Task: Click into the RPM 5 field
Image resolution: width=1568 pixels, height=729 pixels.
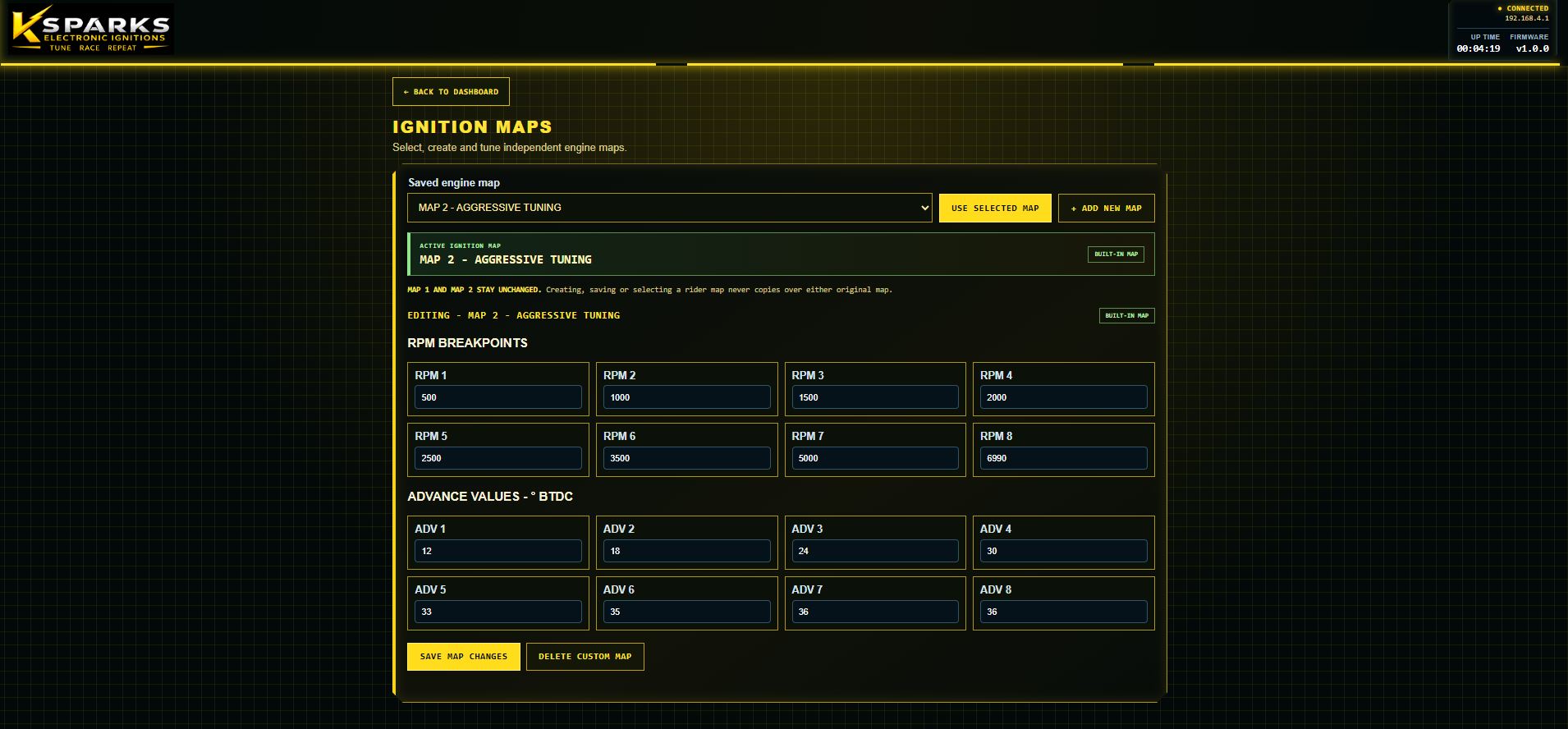Action: click(498, 458)
